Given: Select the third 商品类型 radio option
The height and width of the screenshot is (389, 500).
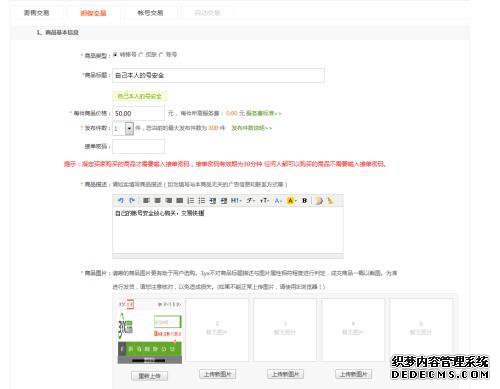Looking at the screenshot, I should click(161, 55).
